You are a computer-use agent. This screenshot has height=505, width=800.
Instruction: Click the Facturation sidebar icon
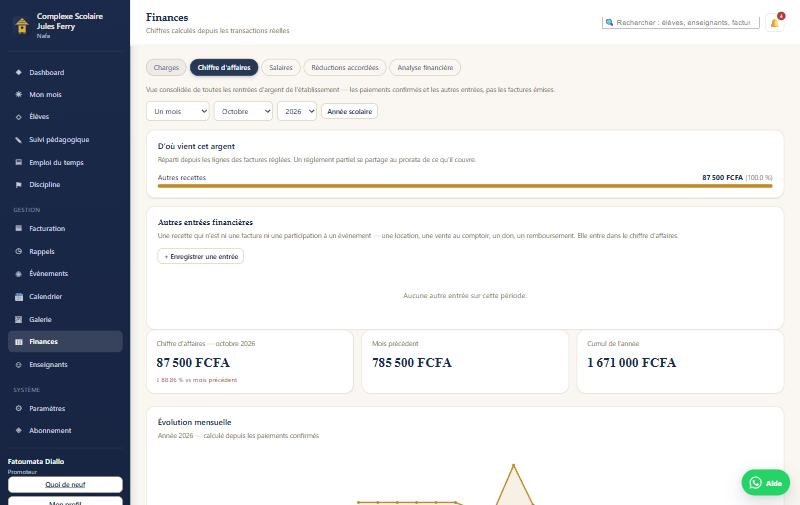18,229
